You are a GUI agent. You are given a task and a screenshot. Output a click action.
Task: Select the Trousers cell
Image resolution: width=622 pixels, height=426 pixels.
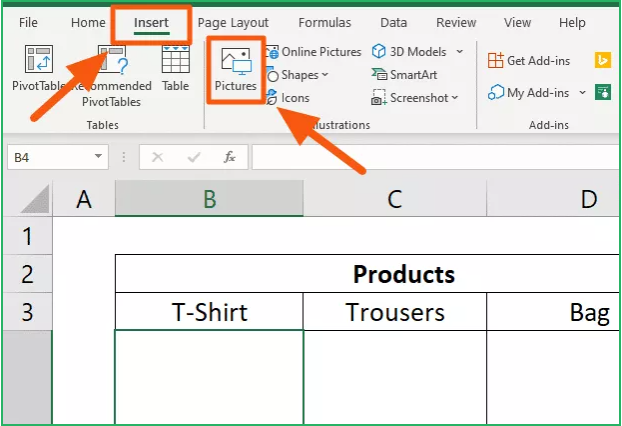click(x=395, y=312)
